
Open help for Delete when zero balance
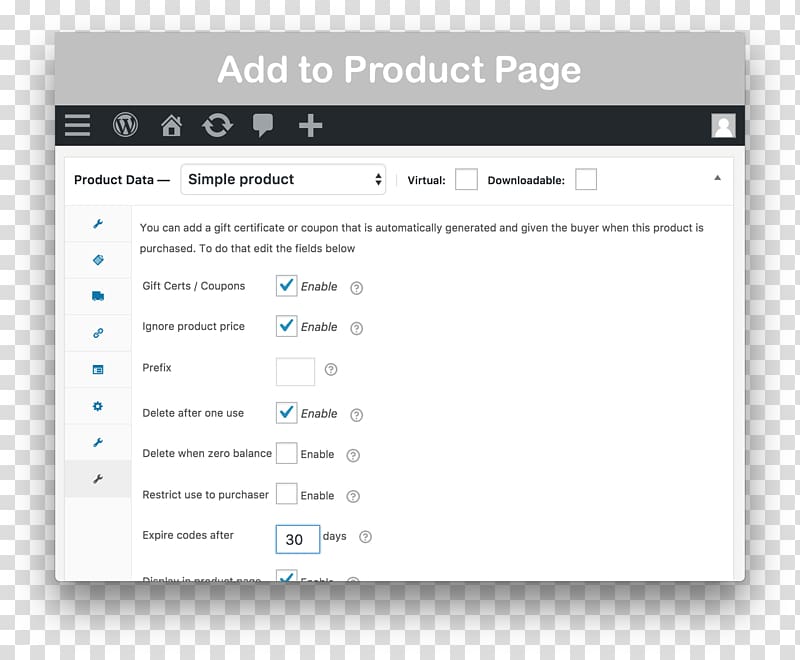click(353, 455)
